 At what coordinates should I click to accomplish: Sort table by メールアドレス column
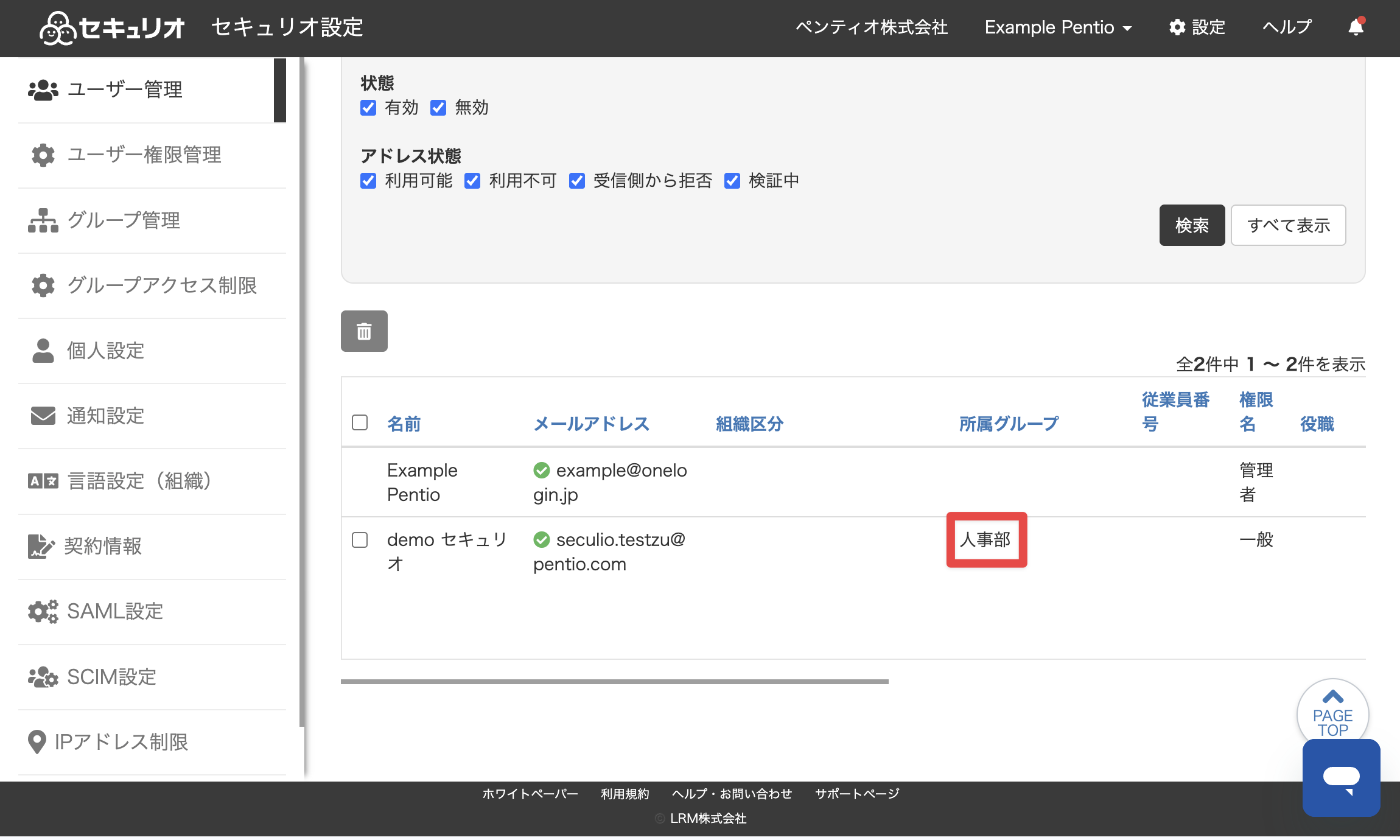click(591, 424)
